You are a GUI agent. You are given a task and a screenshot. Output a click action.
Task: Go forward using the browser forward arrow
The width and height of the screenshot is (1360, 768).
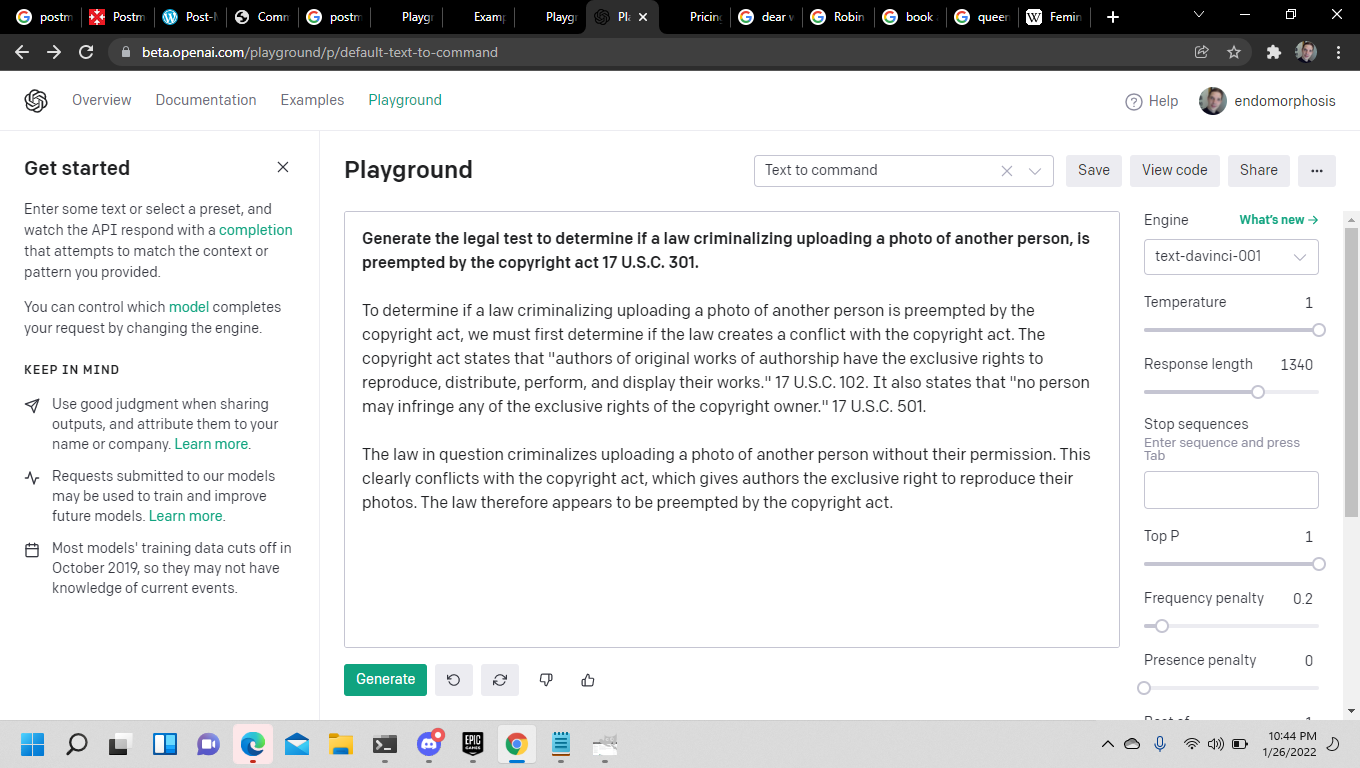coord(54,52)
